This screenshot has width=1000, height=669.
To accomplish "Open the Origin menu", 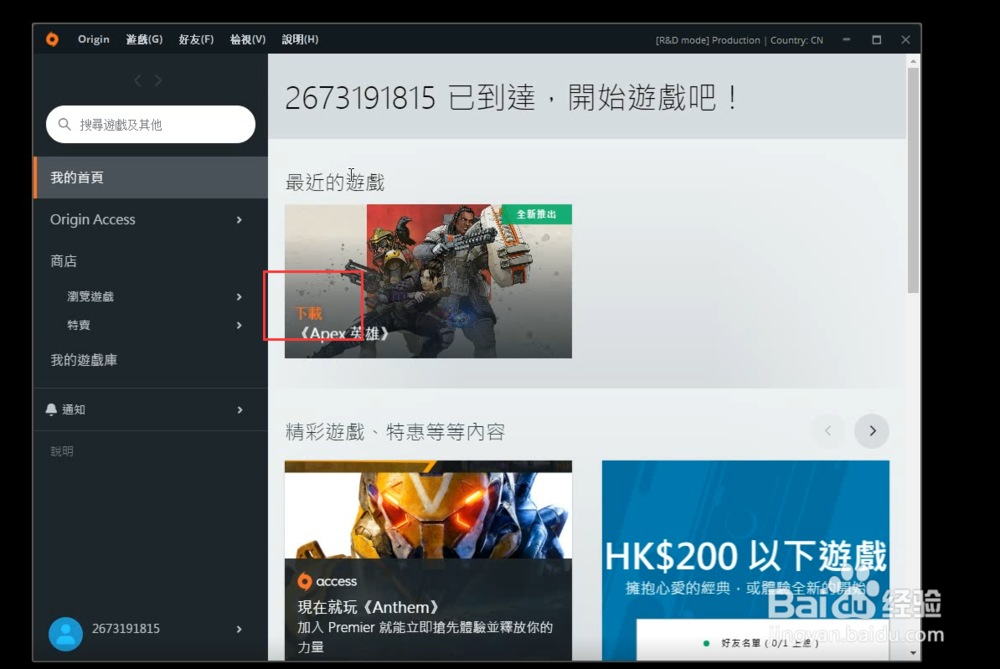I will pyautogui.click(x=94, y=40).
